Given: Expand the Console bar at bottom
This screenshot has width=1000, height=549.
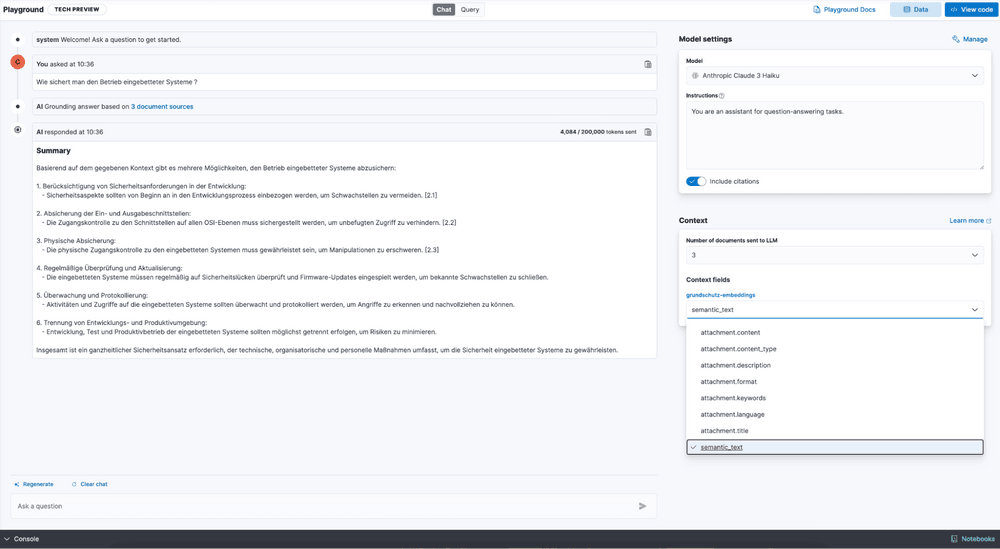Looking at the screenshot, I should [22, 539].
